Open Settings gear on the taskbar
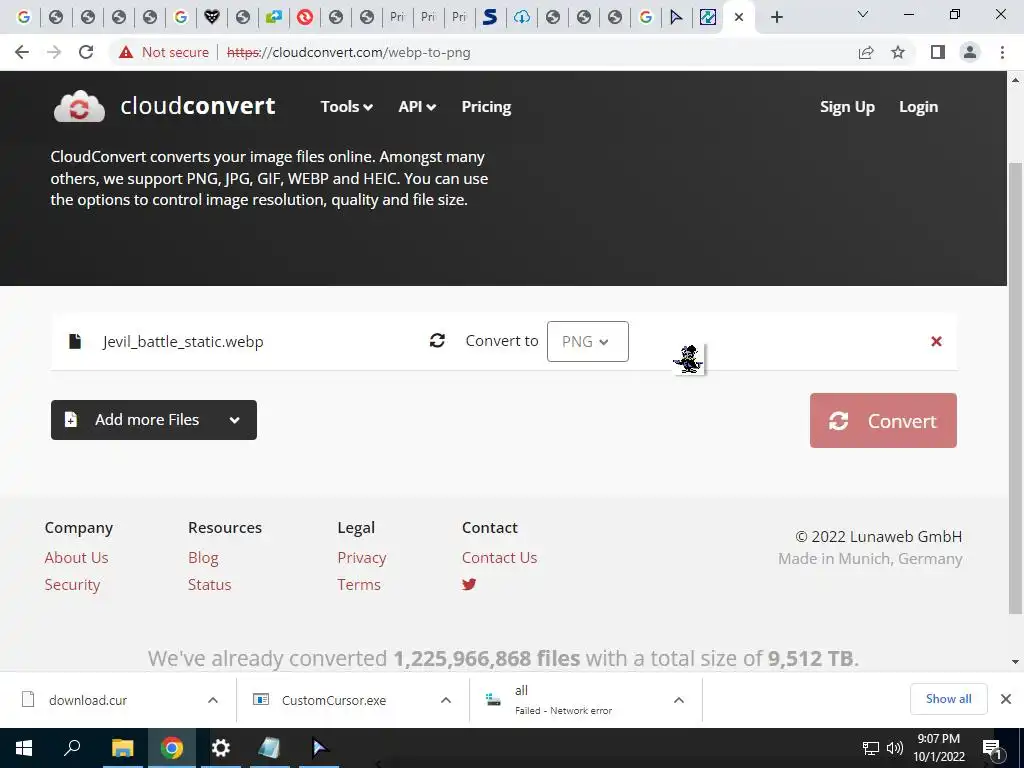The width and height of the screenshot is (1024, 768). (221, 748)
